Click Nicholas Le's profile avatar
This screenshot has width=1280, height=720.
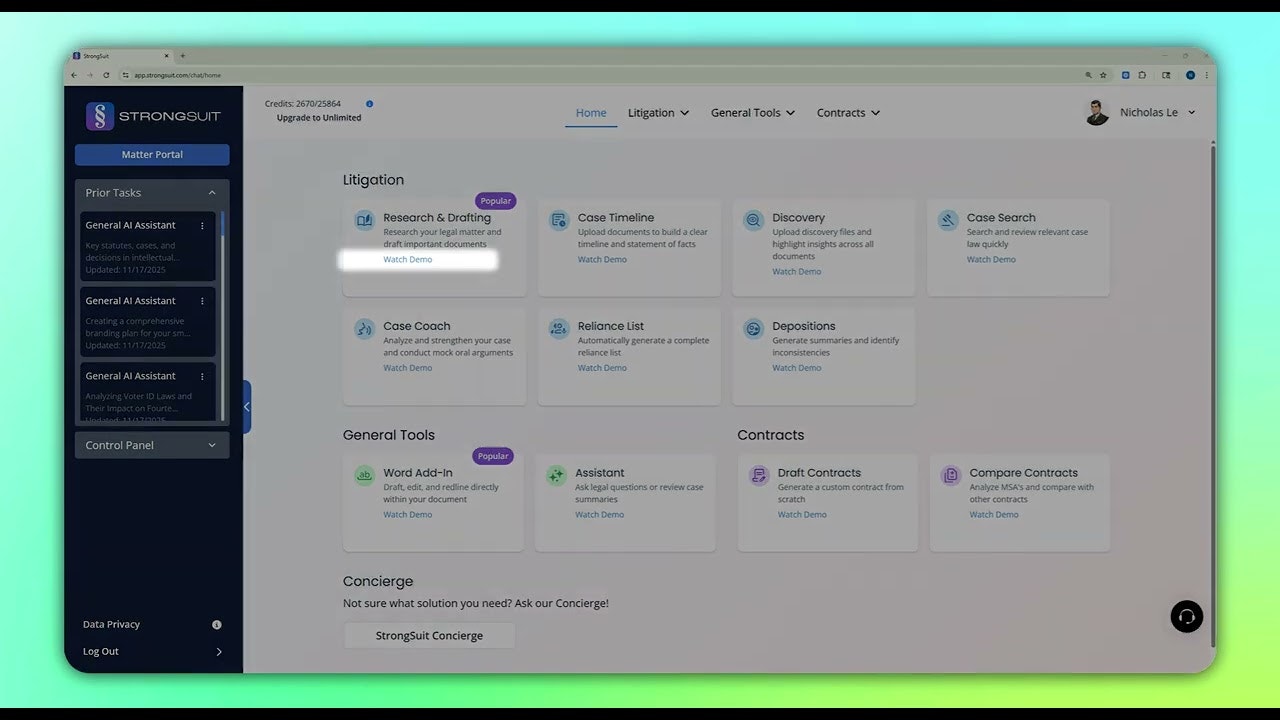pyautogui.click(x=1097, y=112)
